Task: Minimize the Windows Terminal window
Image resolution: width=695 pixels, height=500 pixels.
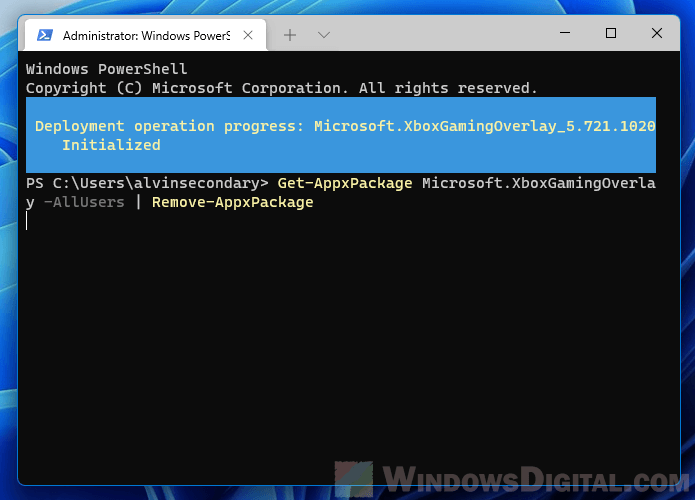Action: point(565,33)
